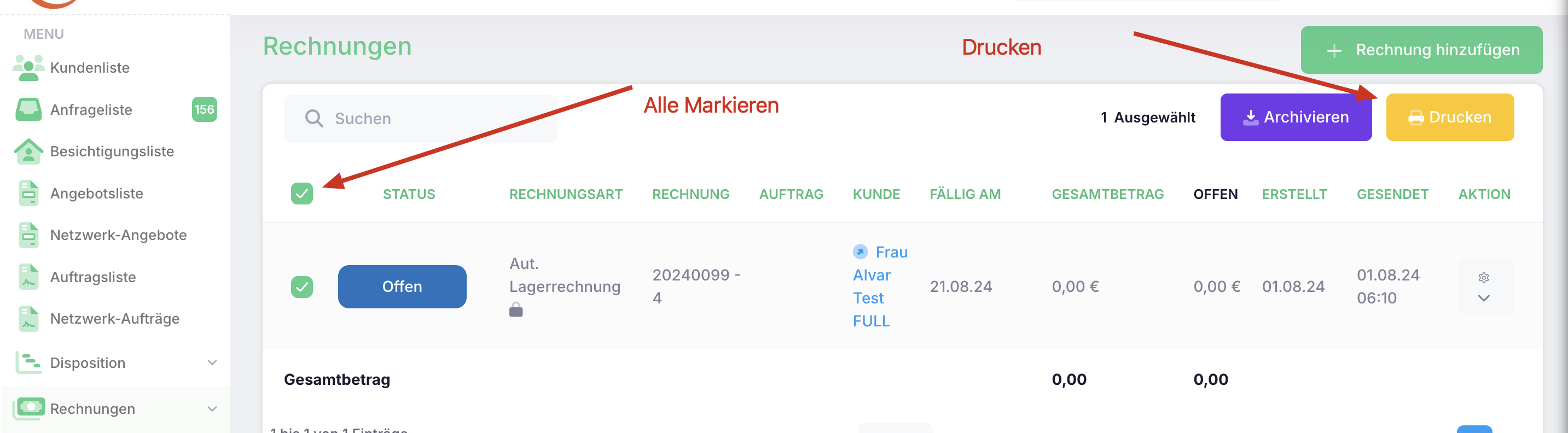Toggle the select-all checkbox in table header

[302, 194]
